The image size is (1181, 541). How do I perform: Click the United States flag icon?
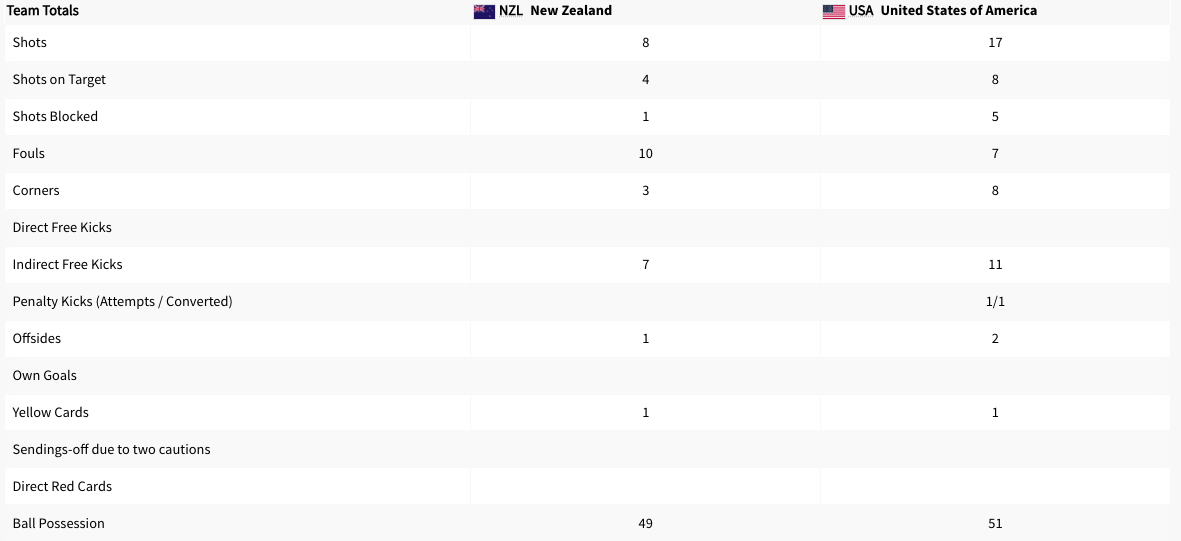[x=833, y=11]
